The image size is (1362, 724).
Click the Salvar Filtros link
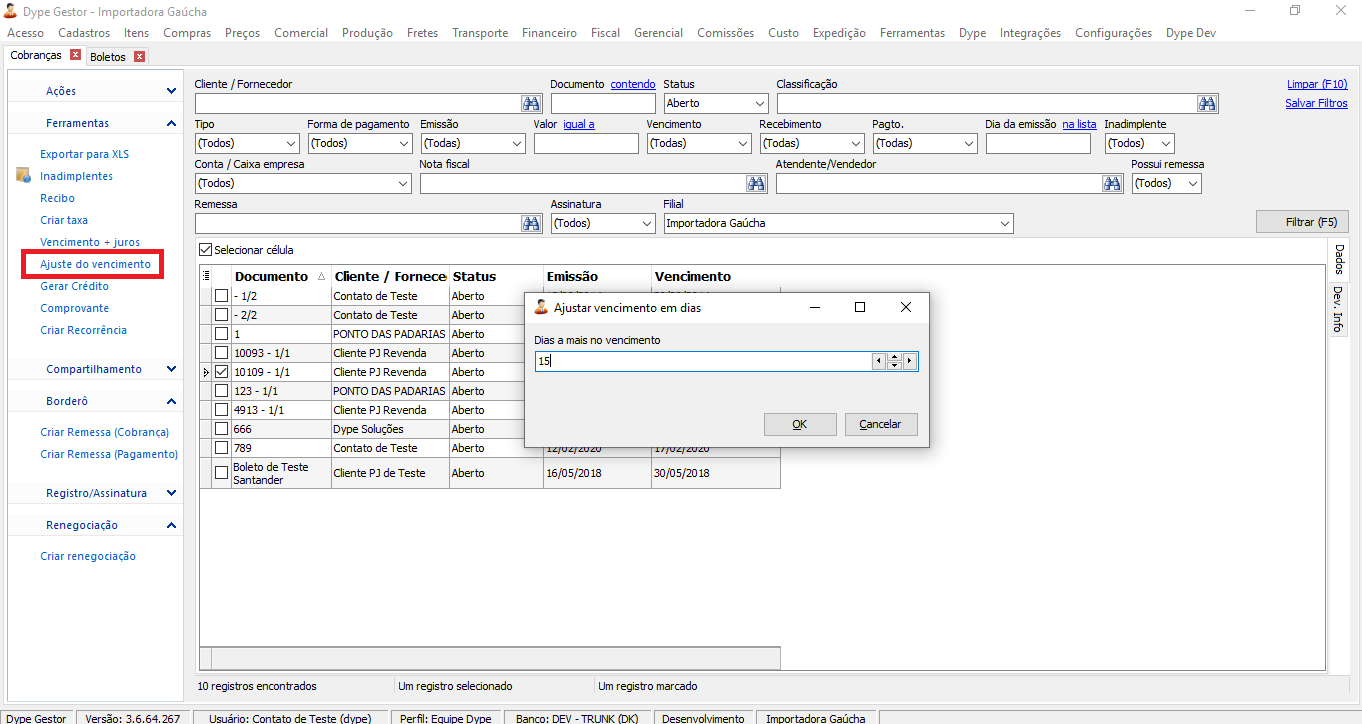1316,103
